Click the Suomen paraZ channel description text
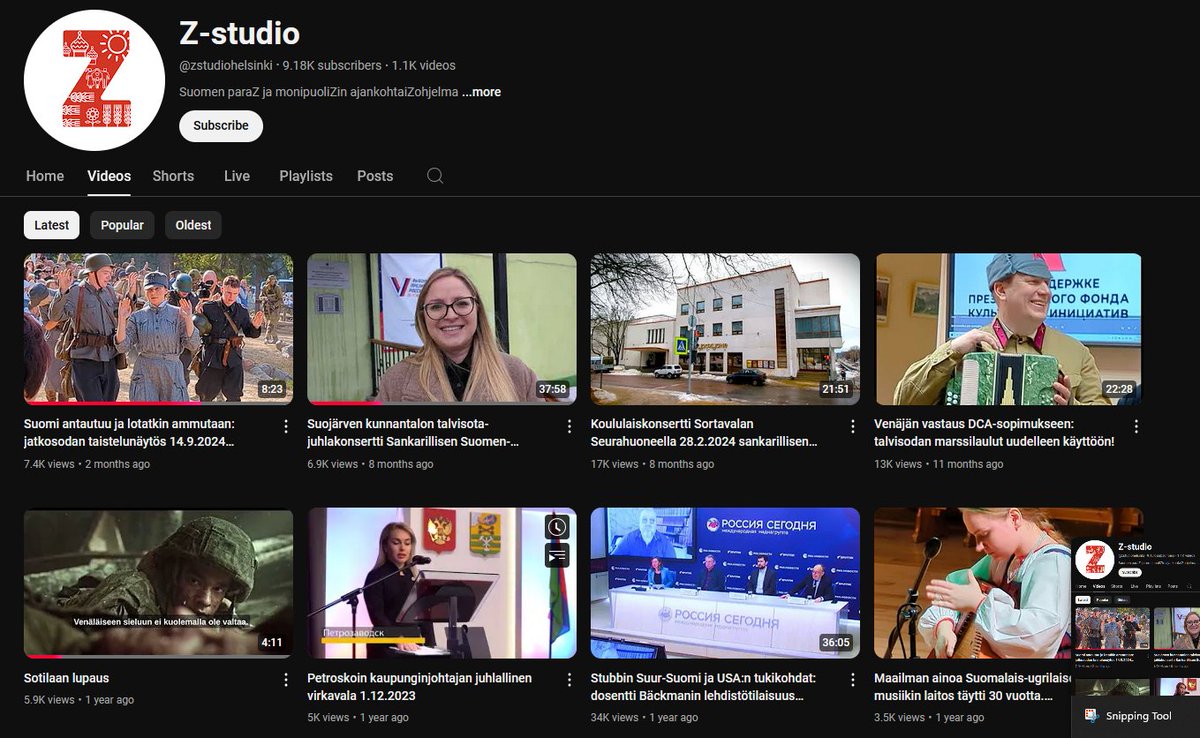The image size is (1200, 738). [x=319, y=92]
